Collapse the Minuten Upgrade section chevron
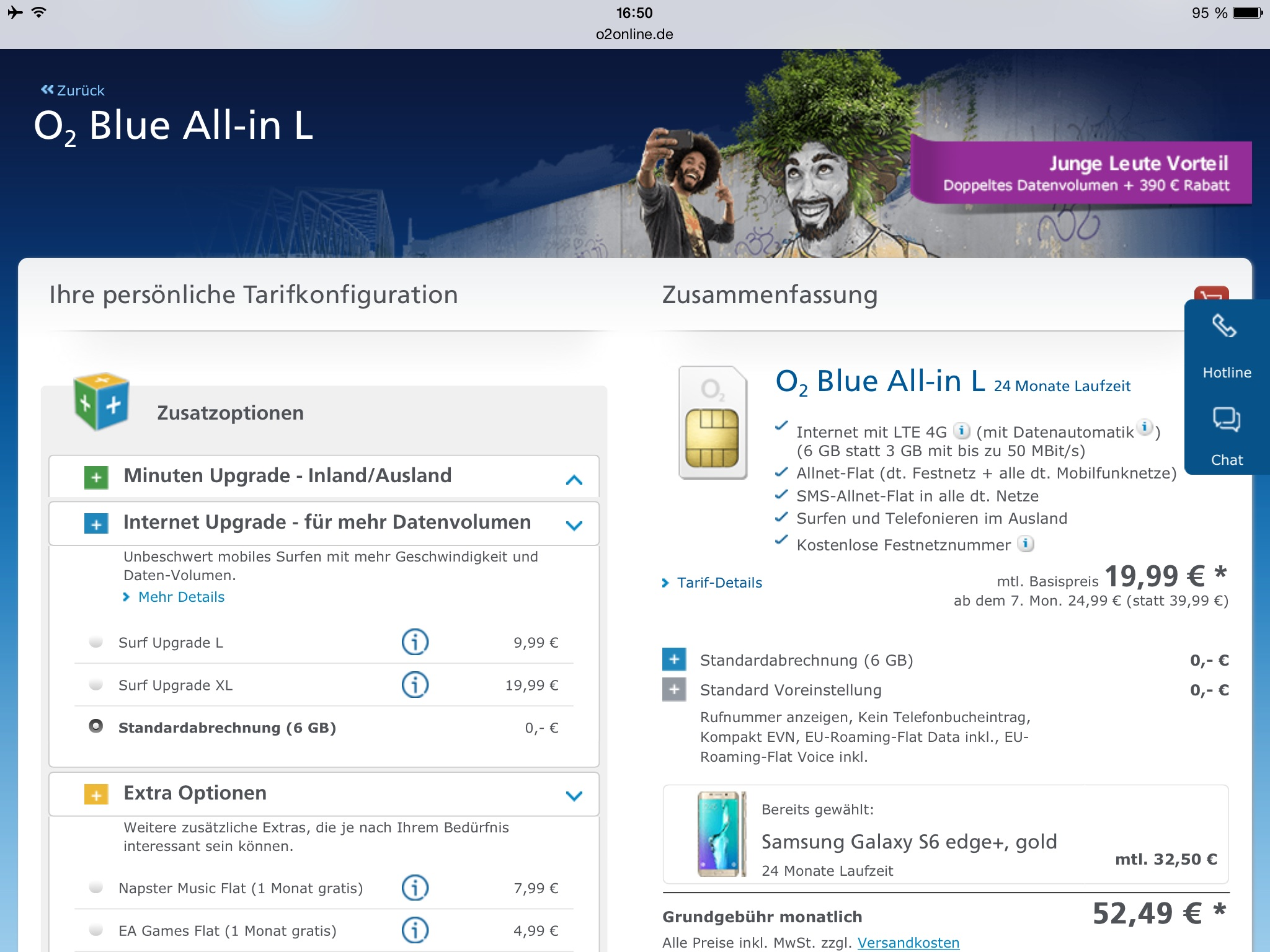 tap(574, 479)
